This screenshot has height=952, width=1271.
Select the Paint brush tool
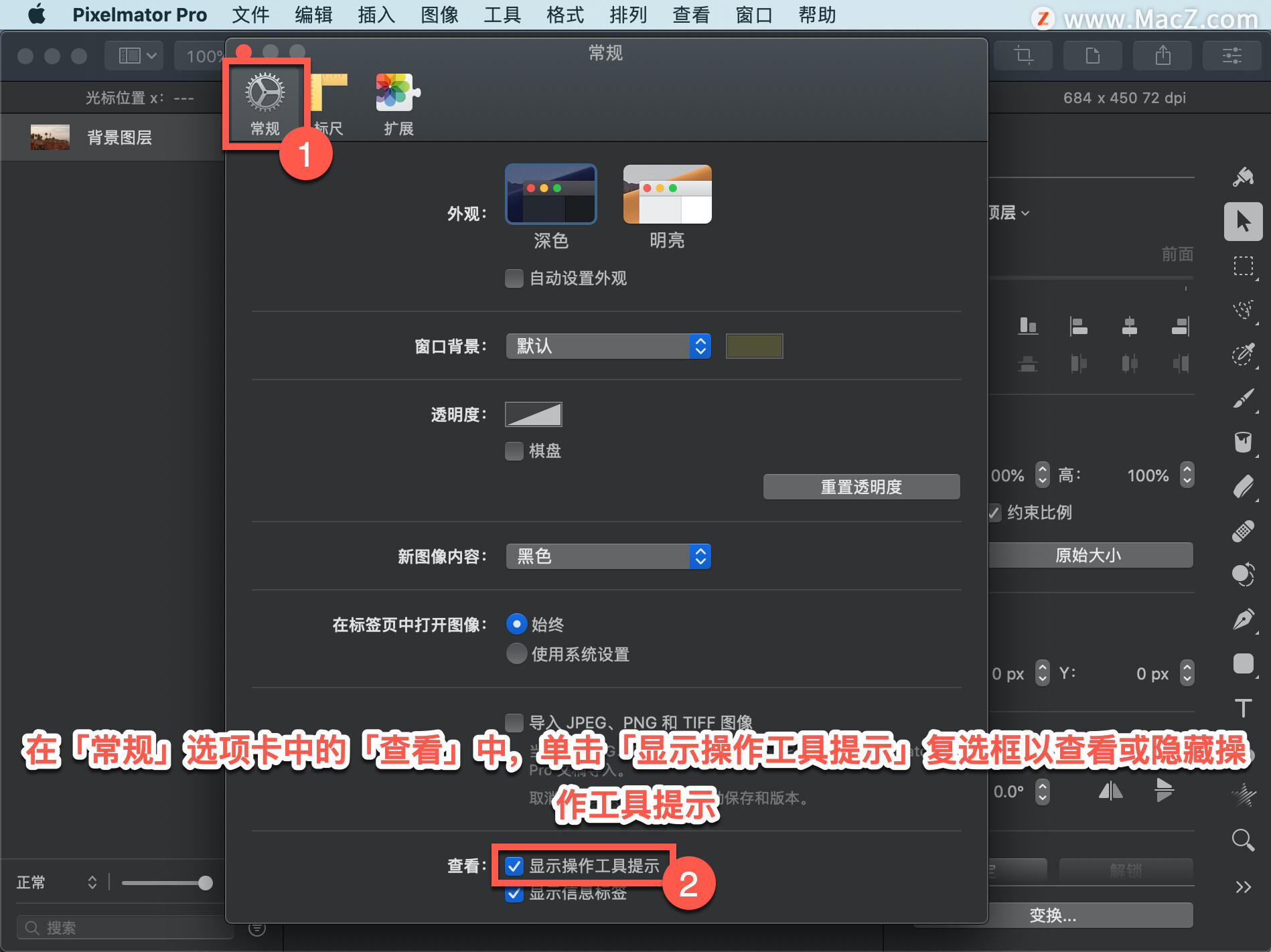coord(1244,398)
